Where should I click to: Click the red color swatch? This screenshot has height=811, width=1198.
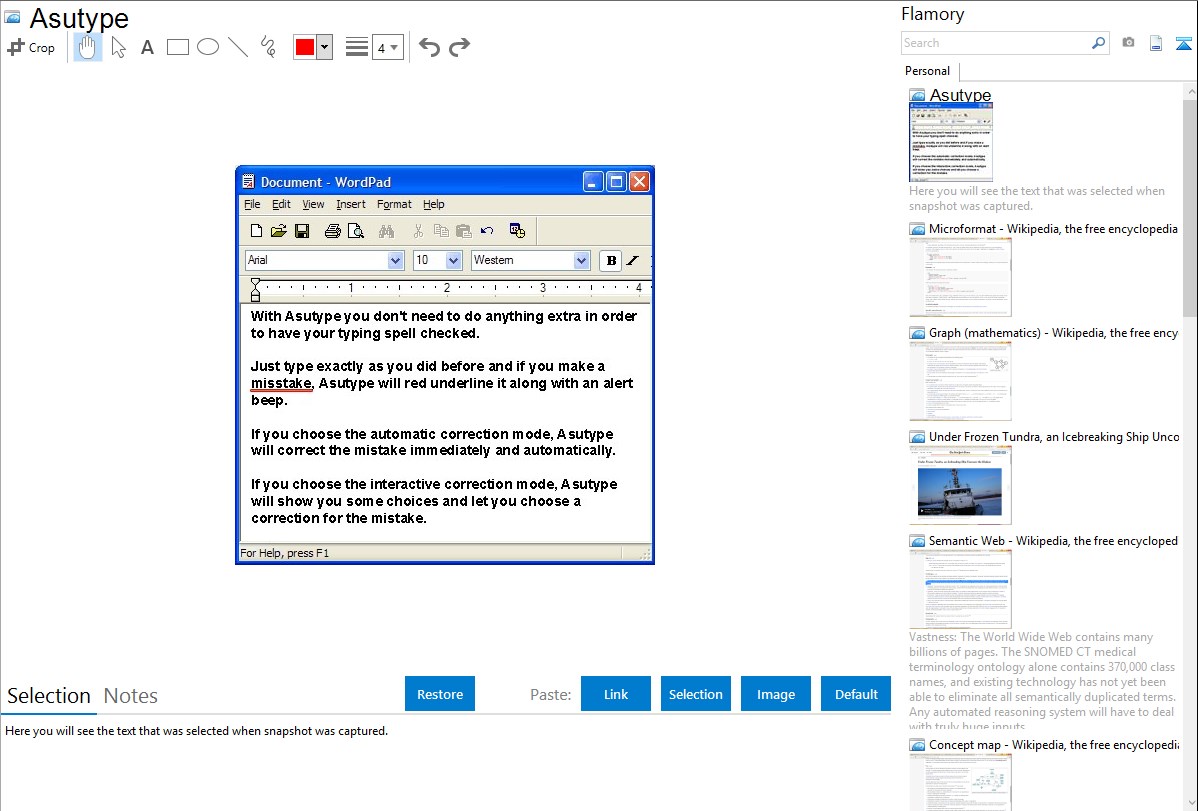click(305, 47)
